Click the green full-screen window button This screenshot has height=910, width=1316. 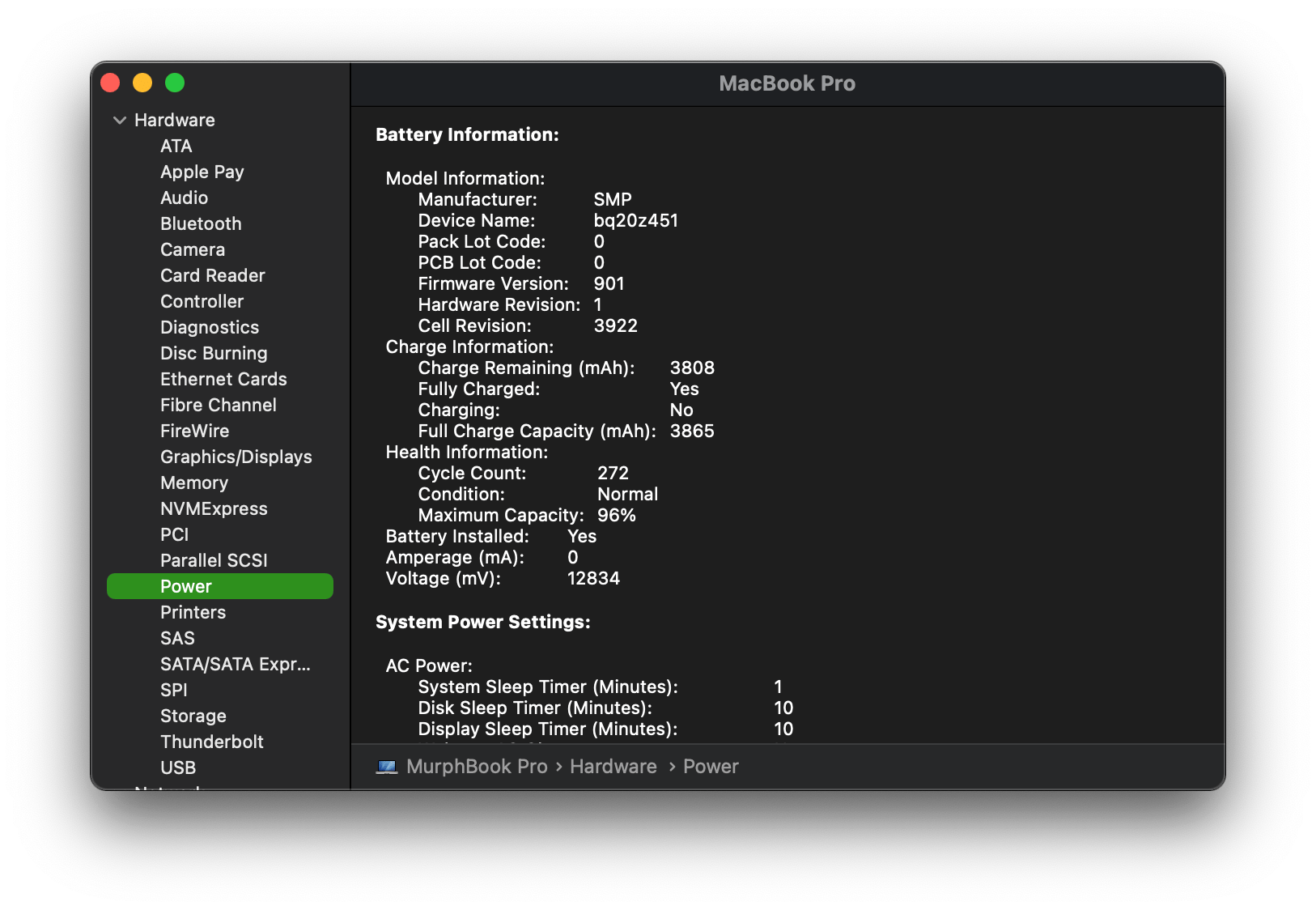coord(175,83)
